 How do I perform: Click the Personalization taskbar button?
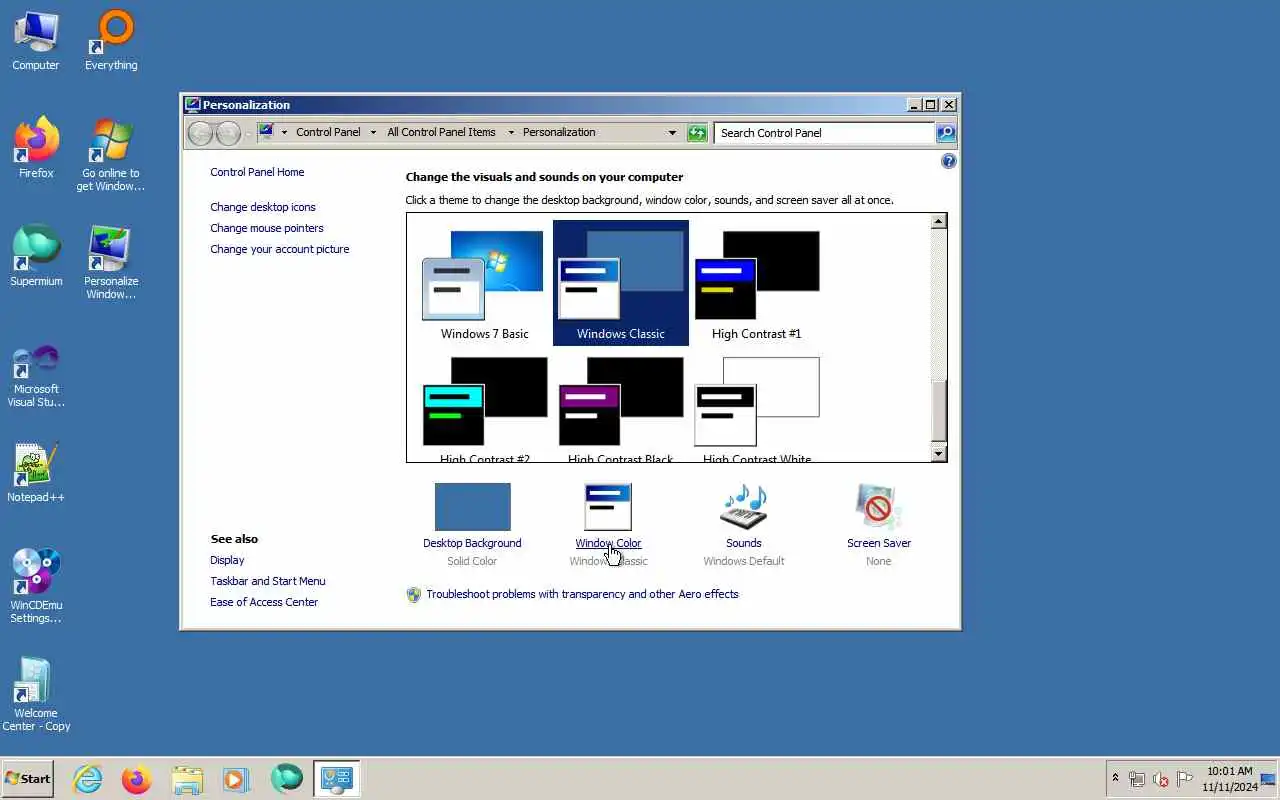point(336,779)
